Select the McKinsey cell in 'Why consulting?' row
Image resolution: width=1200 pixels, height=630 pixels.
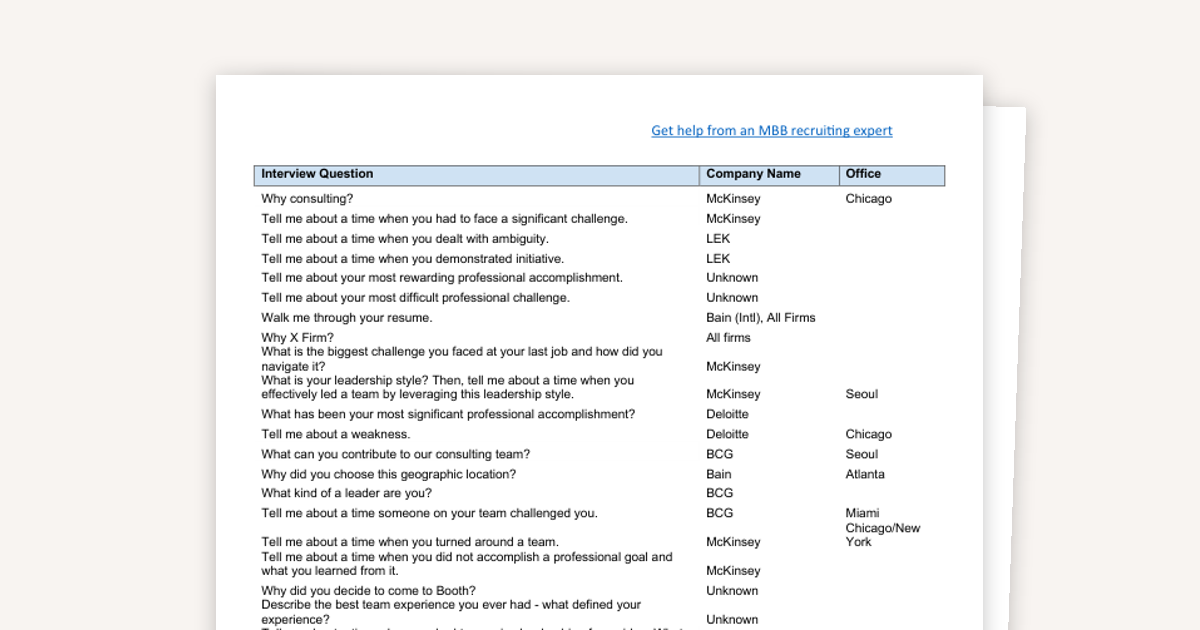[x=733, y=199]
